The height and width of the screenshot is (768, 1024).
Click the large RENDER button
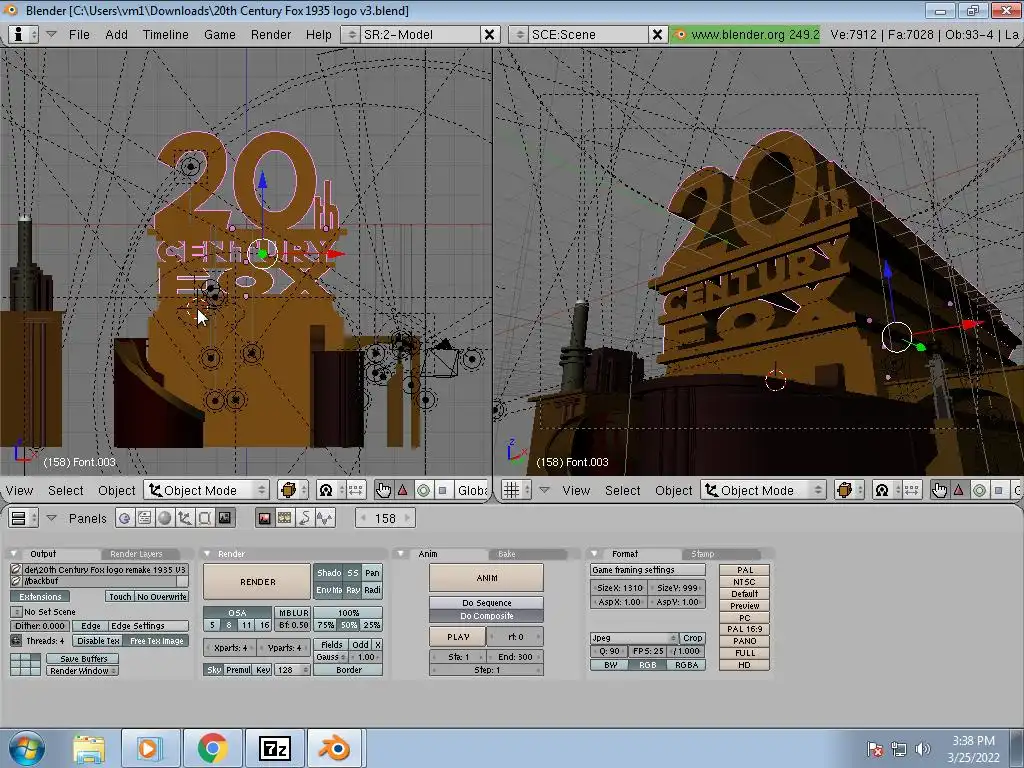point(257,582)
